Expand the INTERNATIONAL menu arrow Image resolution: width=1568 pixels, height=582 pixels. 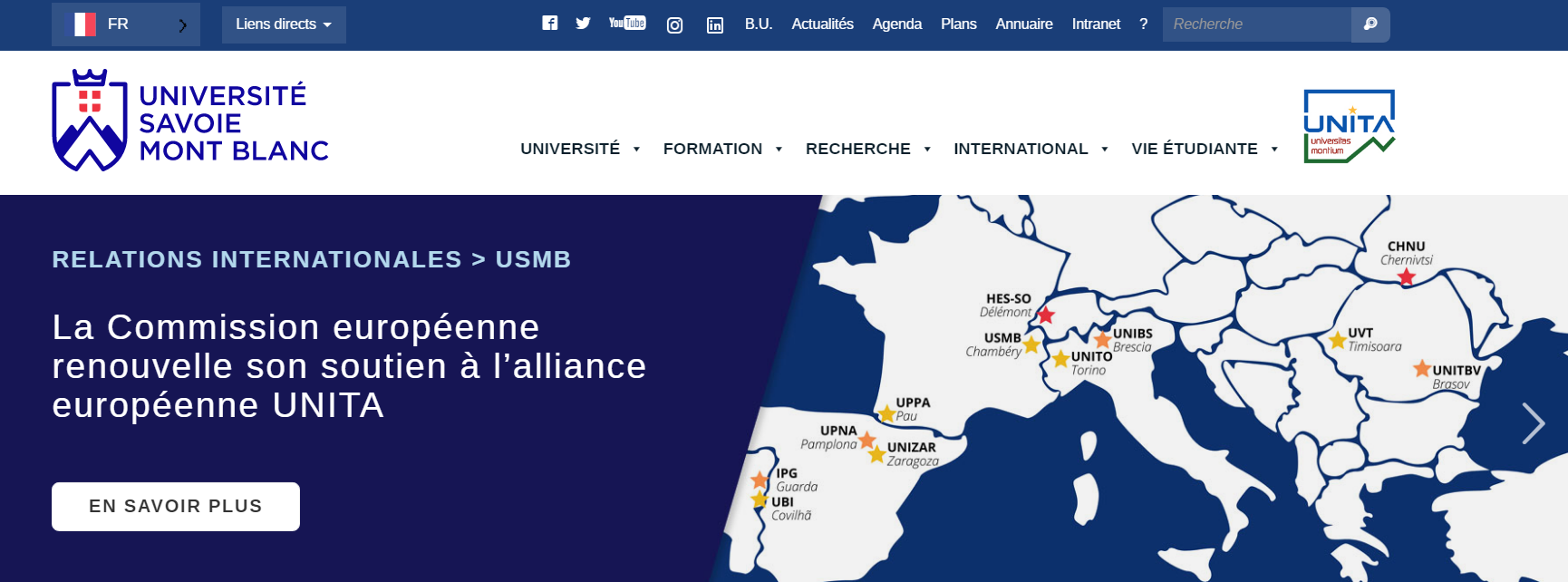[1105, 150]
